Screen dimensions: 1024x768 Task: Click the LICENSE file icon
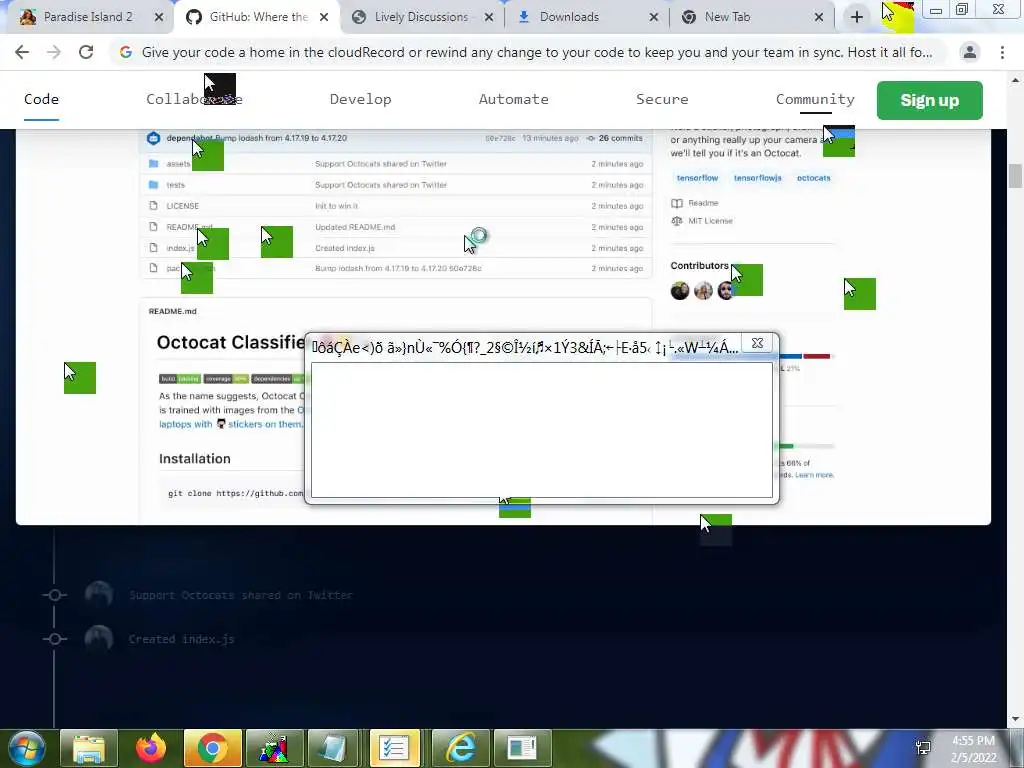pos(153,206)
